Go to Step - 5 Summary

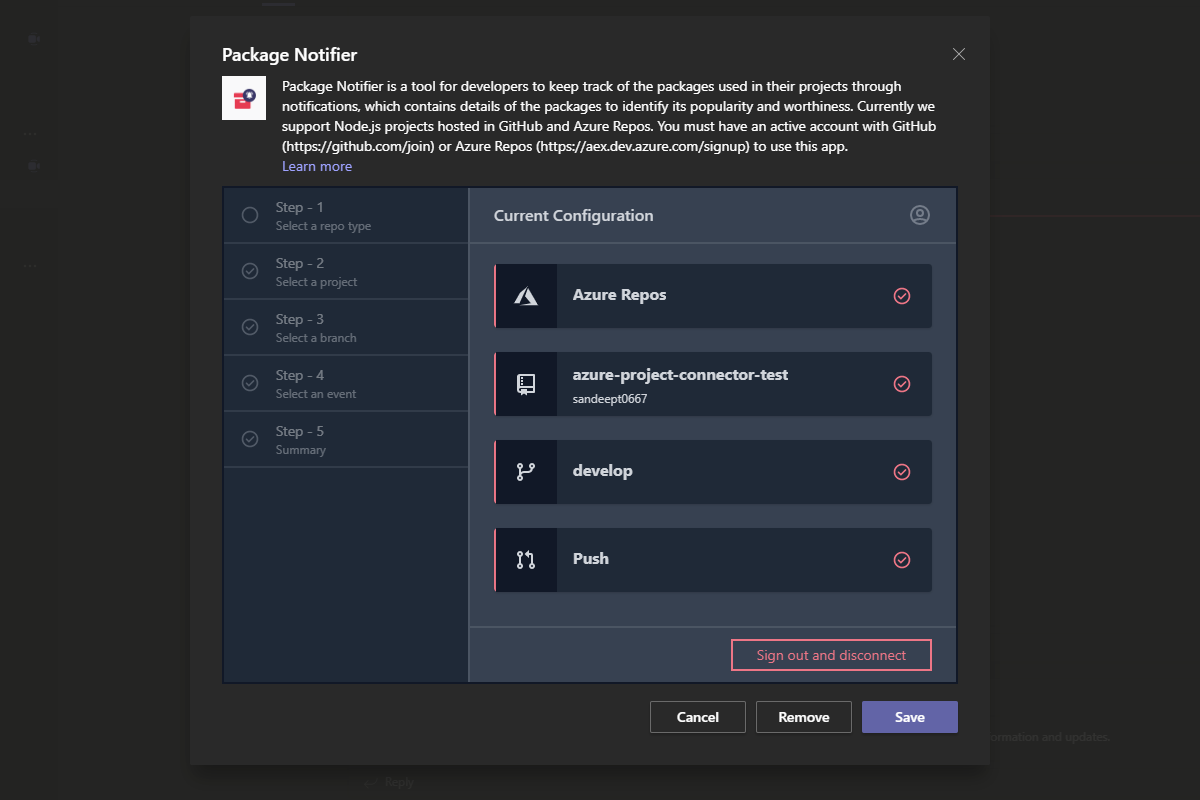[x=346, y=439]
